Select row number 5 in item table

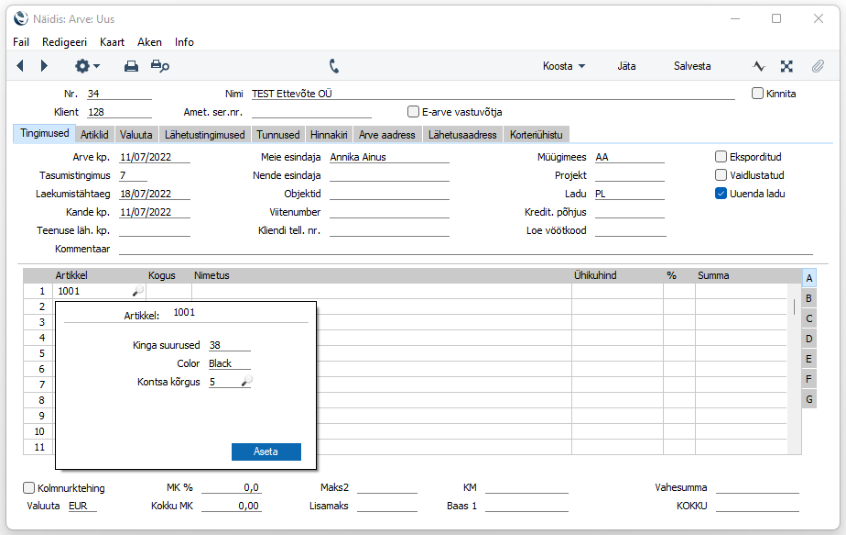point(42,353)
